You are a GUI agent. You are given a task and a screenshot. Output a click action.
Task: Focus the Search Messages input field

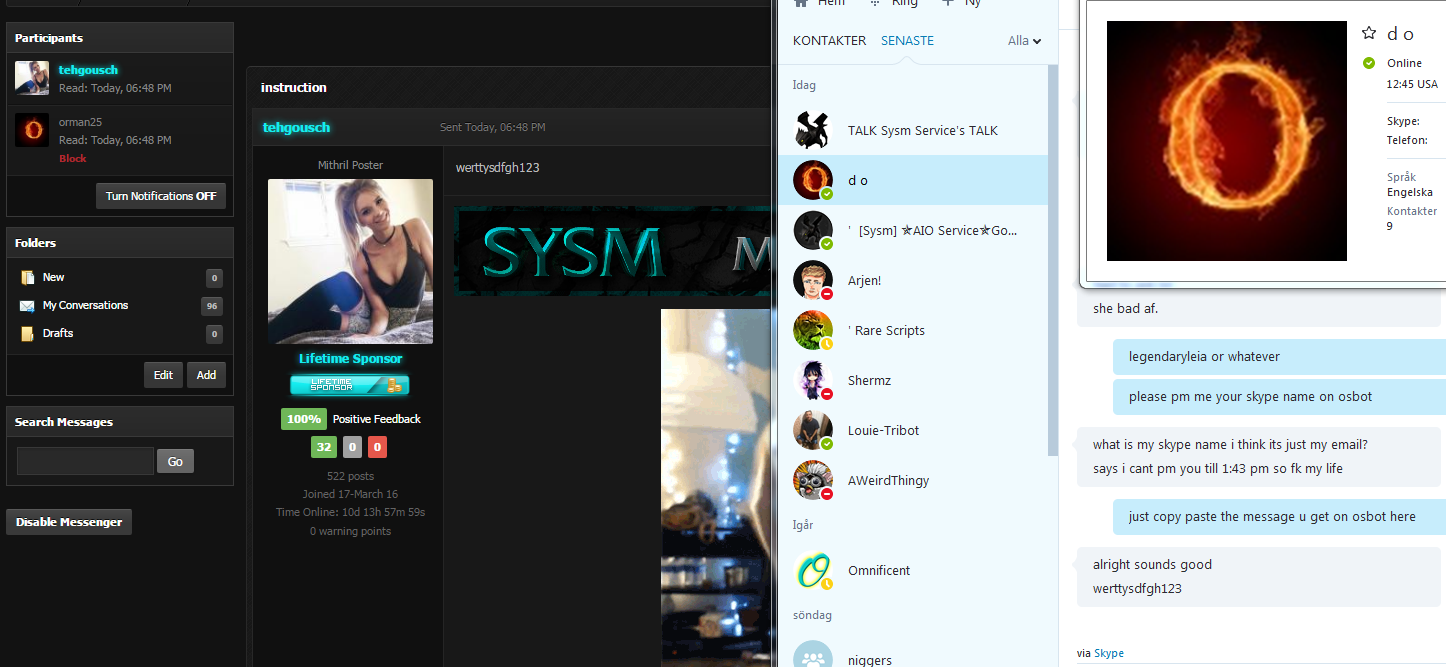pos(85,461)
